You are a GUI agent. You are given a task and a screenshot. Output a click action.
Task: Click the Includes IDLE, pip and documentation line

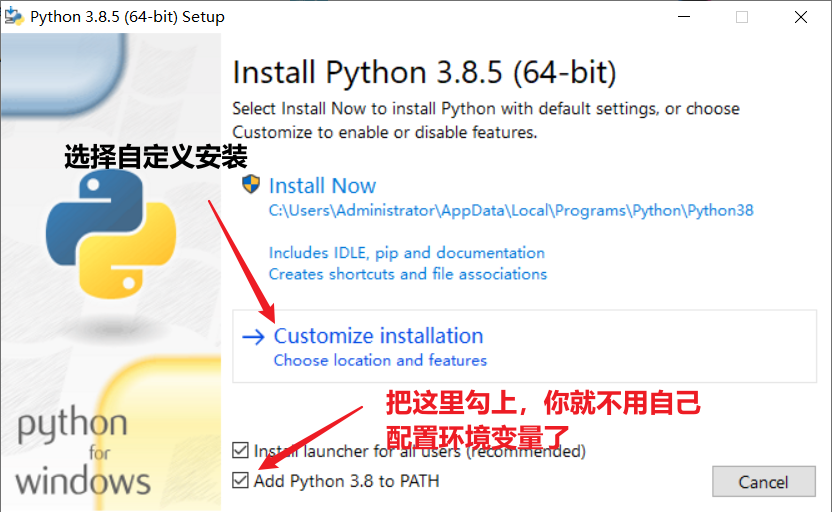(x=406, y=253)
